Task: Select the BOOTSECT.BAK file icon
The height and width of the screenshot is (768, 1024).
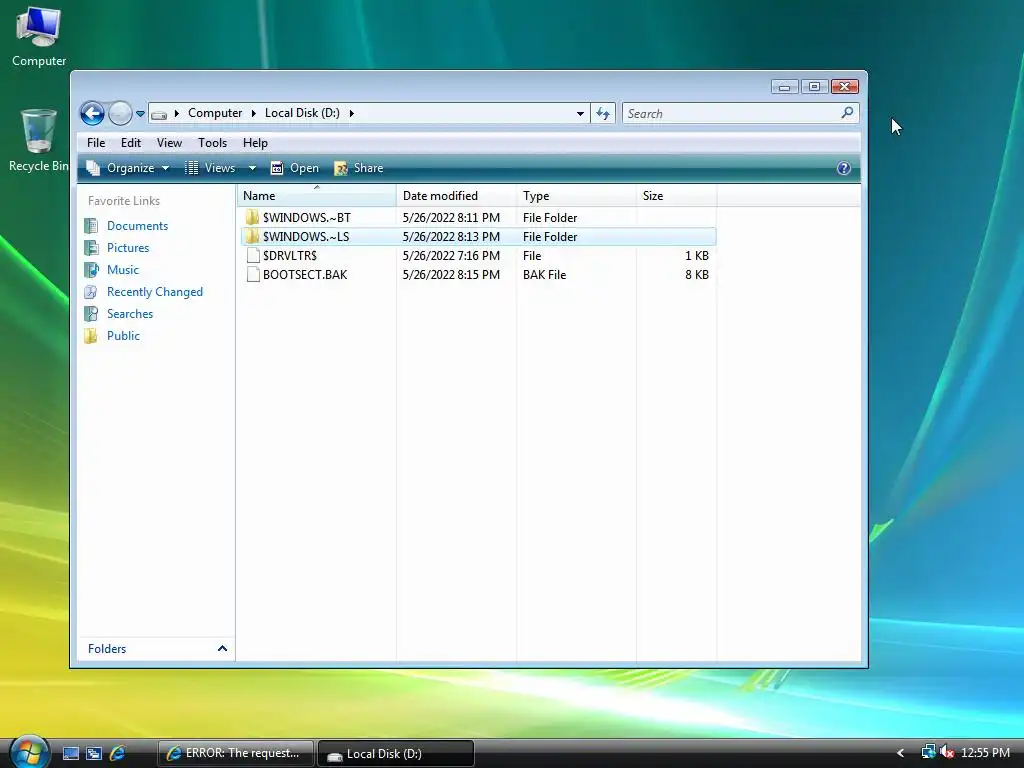Action: tap(253, 274)
